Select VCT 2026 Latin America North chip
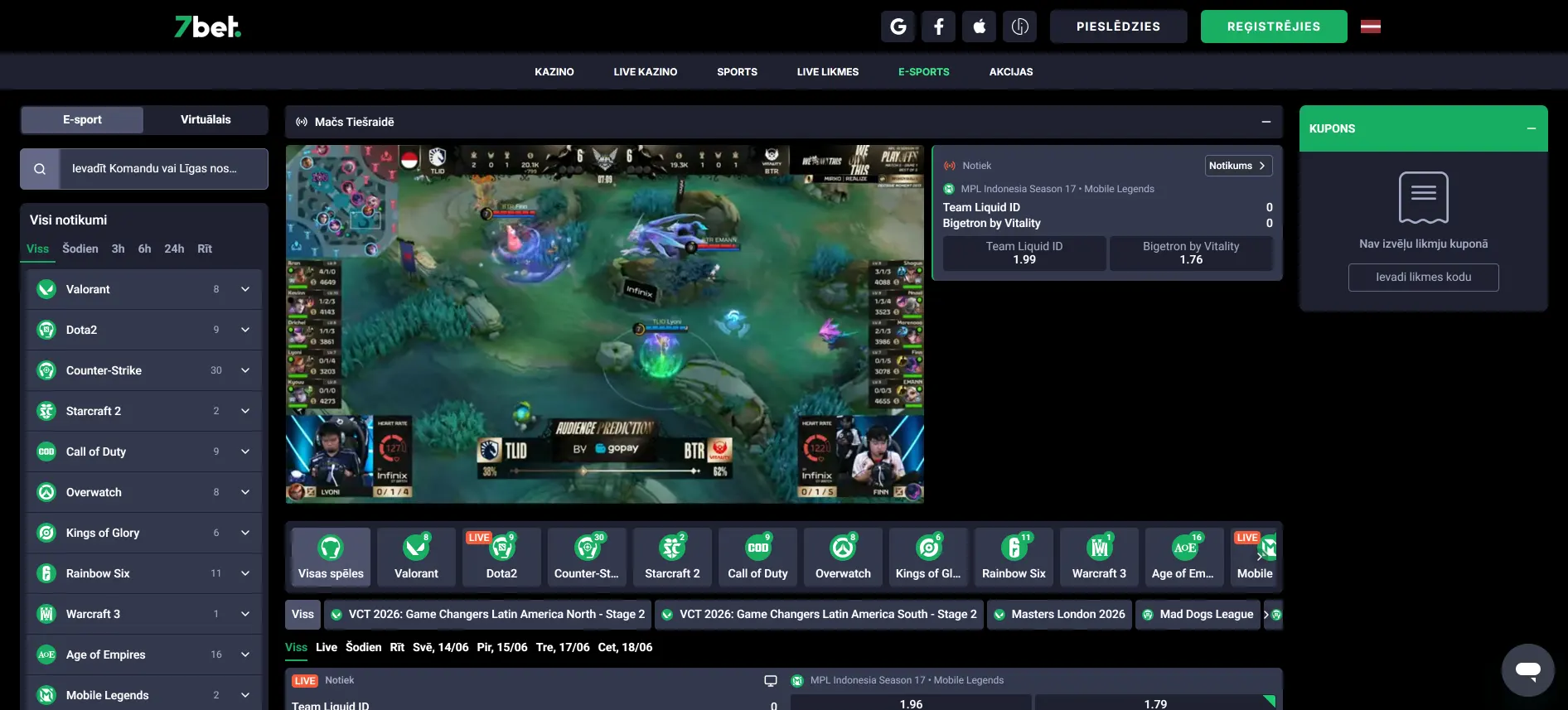Image resolution: width=1568 pixels, height=710 pixels. 487,615
